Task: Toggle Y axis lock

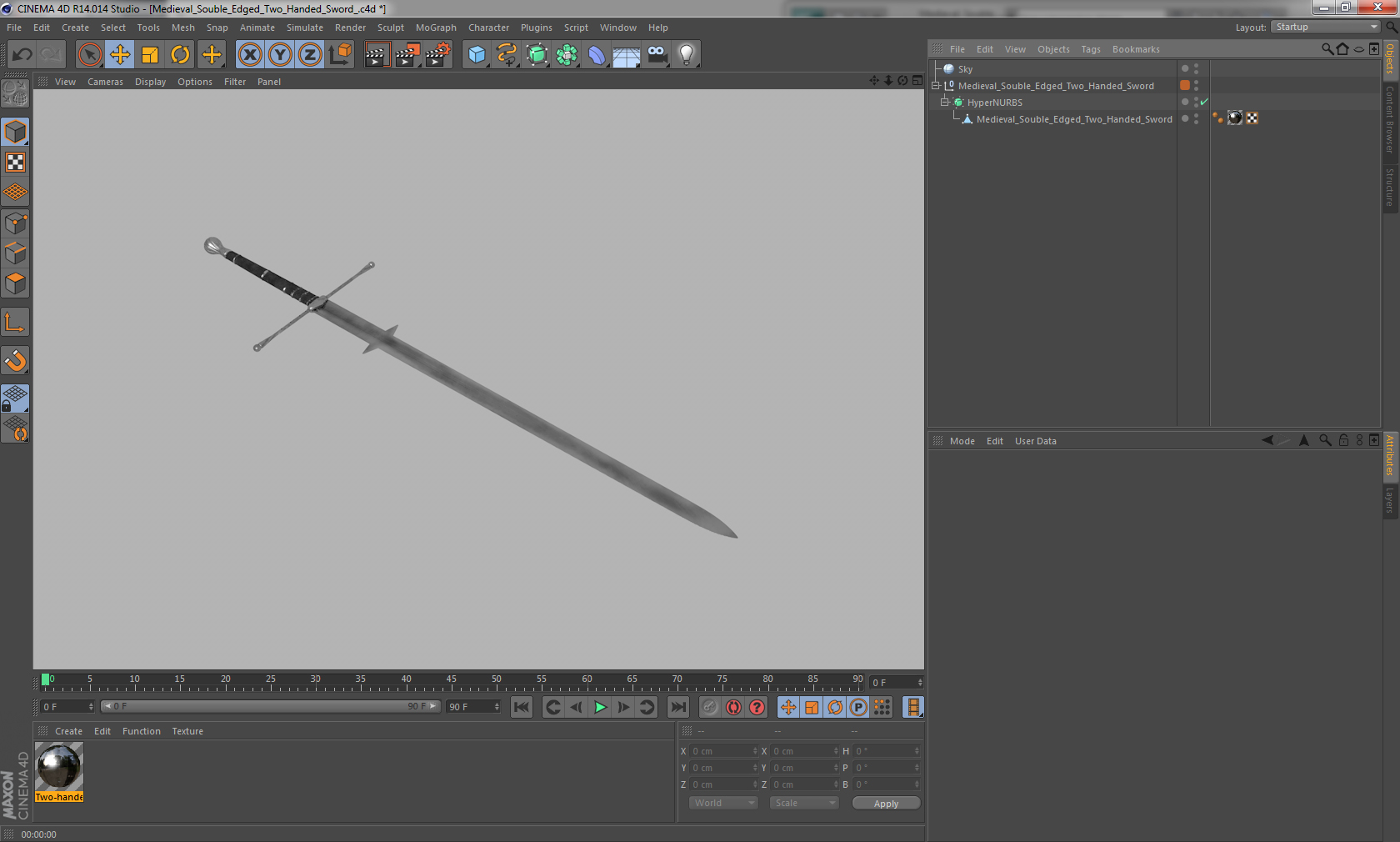Action: pos(280,55)
